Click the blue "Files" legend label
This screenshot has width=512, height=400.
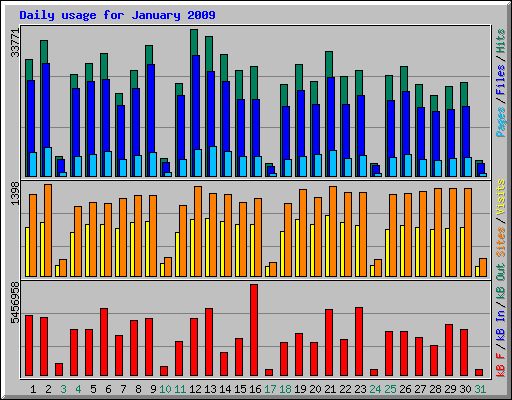[x=500, y=80]
